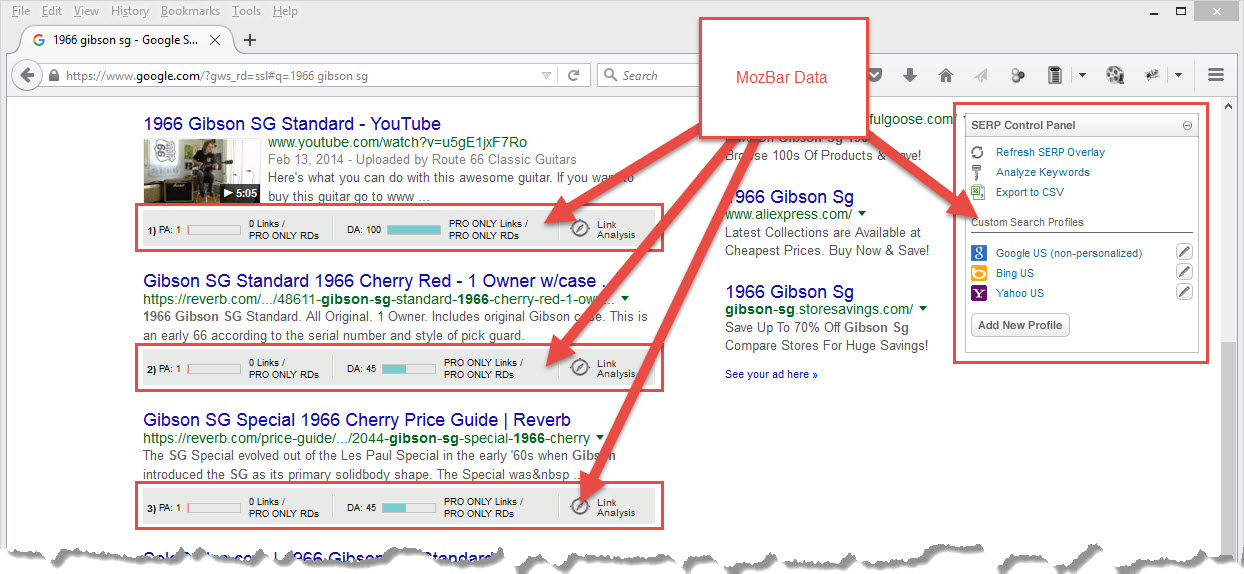Screen dimensions: 1244x574
Task: Open the Bookmarks menu
Action: [x=190, y=11]
